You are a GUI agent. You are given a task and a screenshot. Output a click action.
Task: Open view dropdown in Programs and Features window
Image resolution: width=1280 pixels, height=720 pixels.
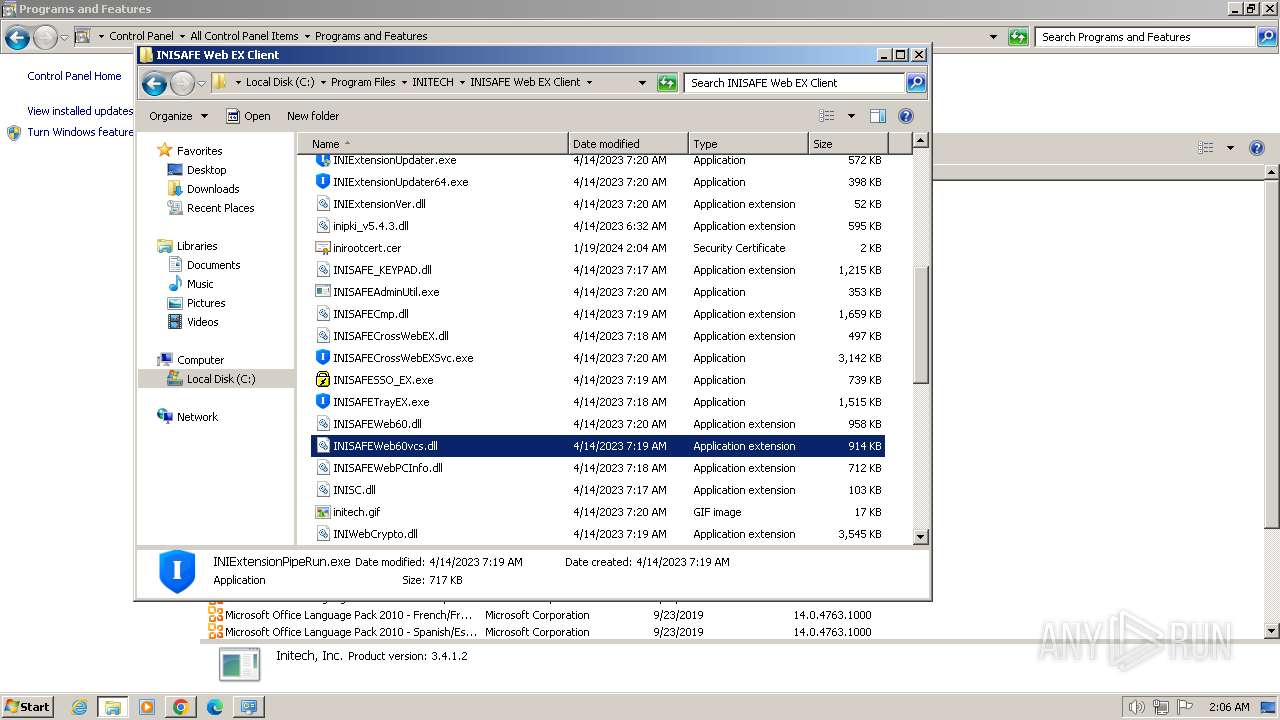click(x=1230, y=148)
